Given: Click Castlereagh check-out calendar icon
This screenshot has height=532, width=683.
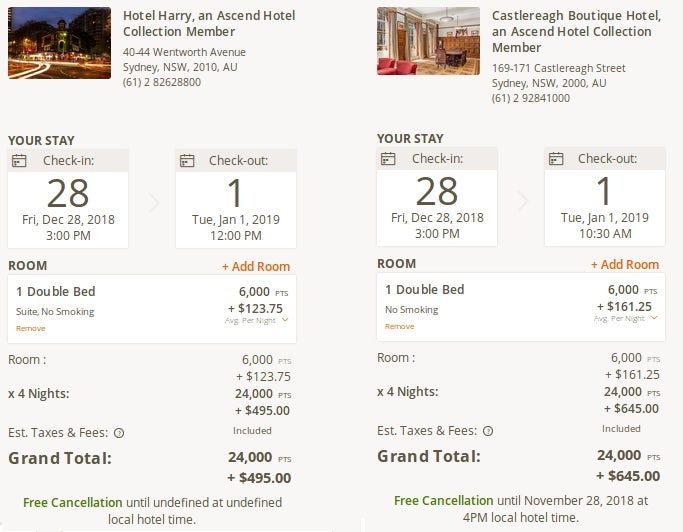Looking at the screenshot, I should click(556, 159).
